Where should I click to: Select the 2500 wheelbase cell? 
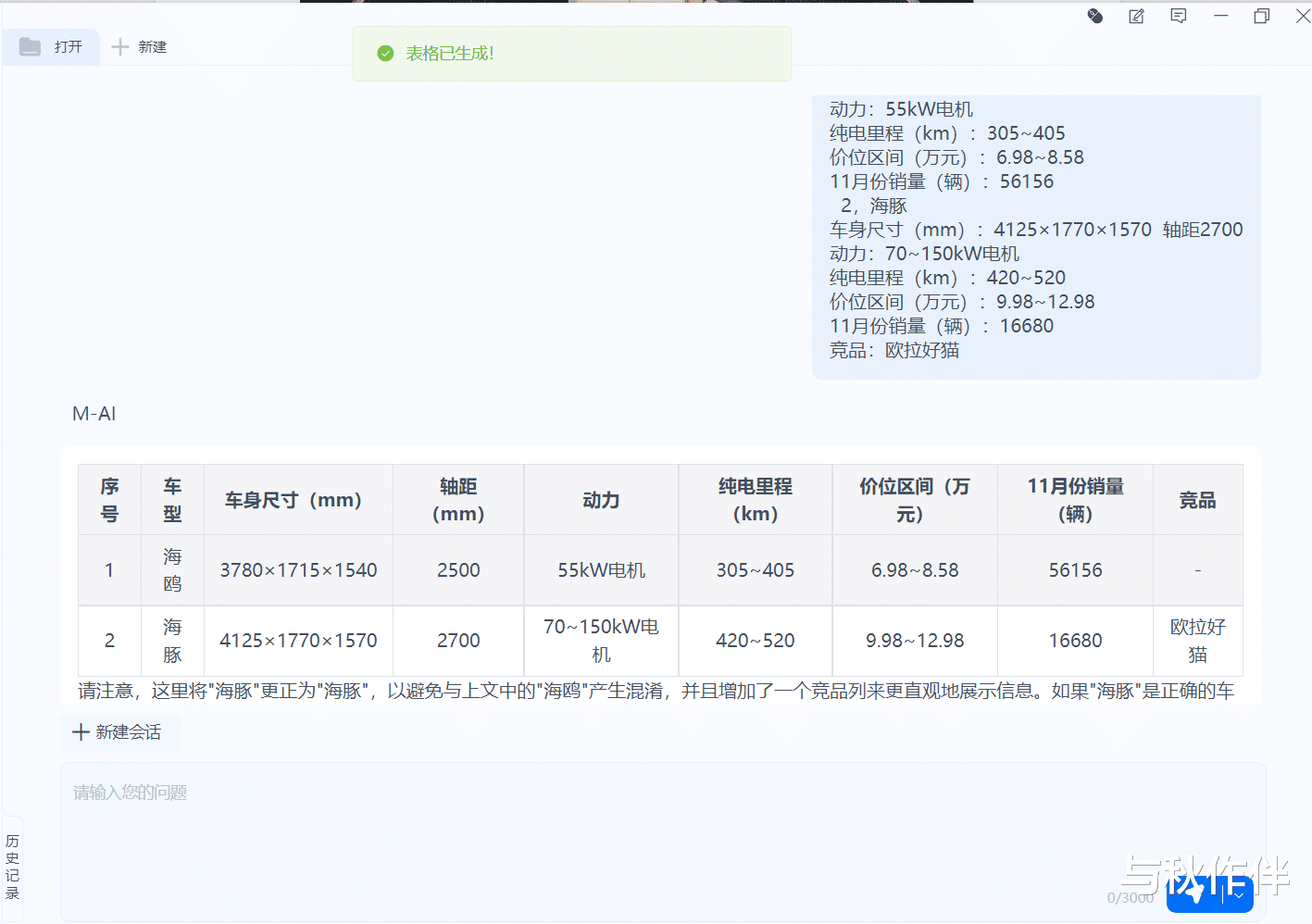click(458, 570)
